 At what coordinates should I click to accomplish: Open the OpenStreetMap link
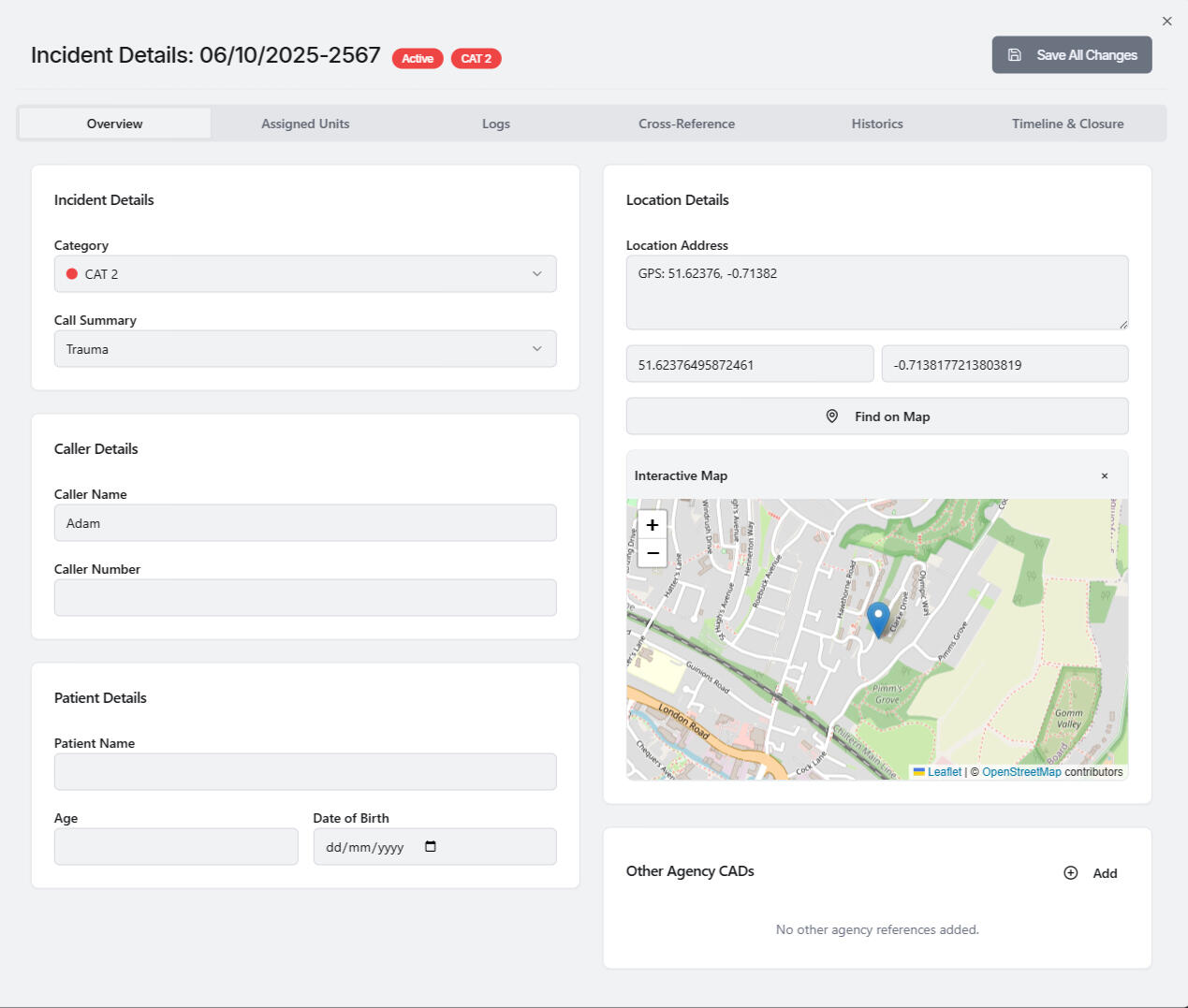(x=1021, y=772)
